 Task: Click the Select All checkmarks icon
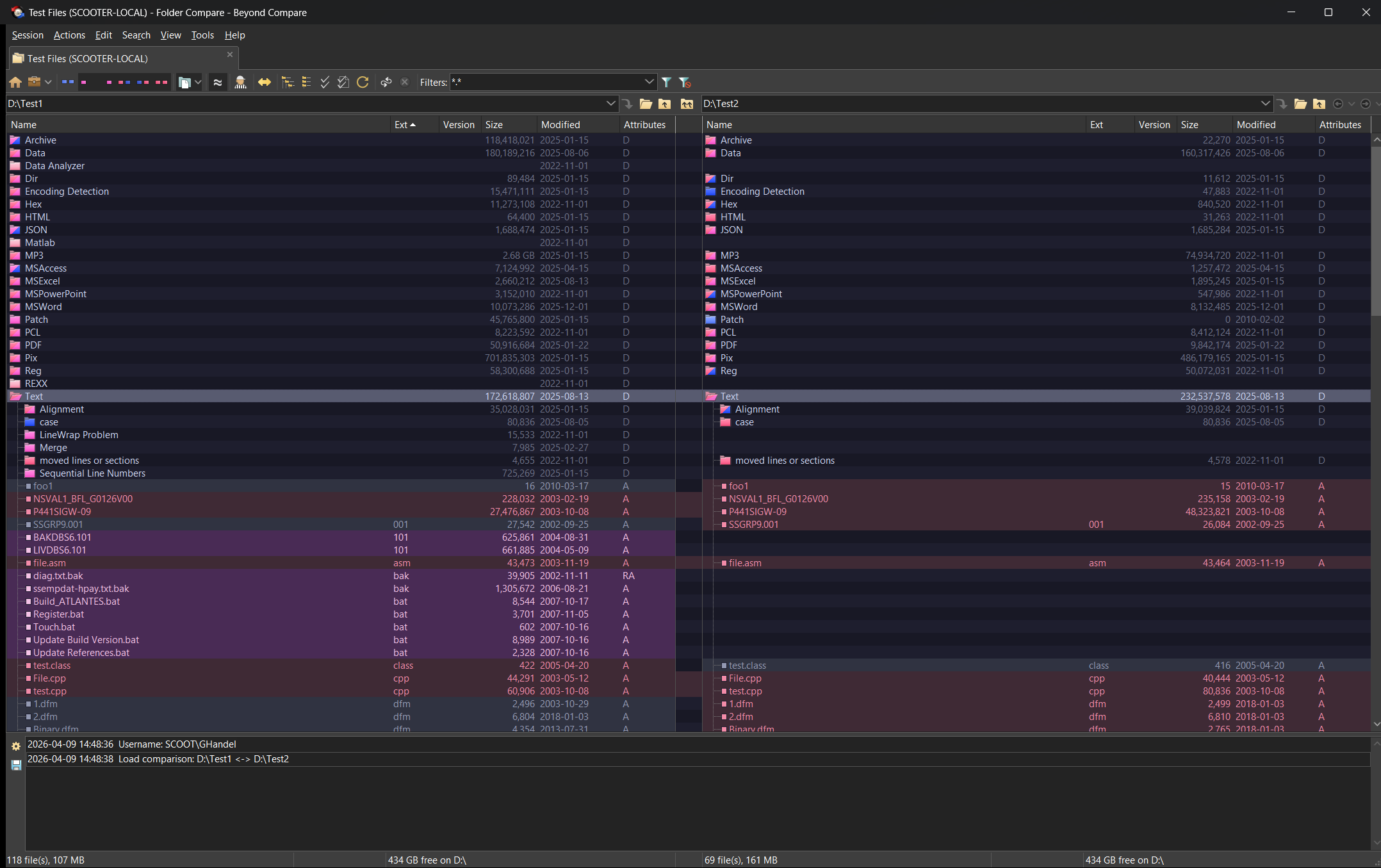(325, 82)
